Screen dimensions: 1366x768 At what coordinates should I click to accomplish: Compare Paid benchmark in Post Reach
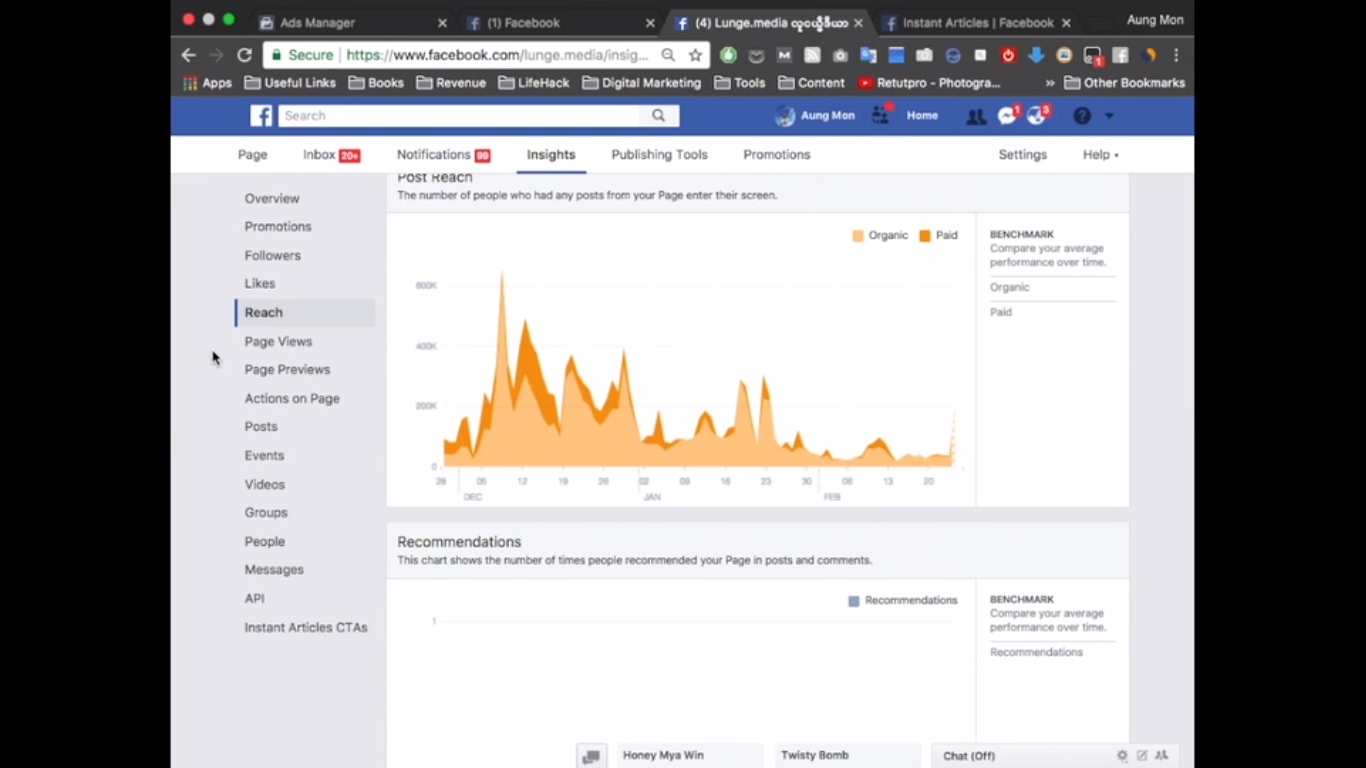coord(1001,313)
